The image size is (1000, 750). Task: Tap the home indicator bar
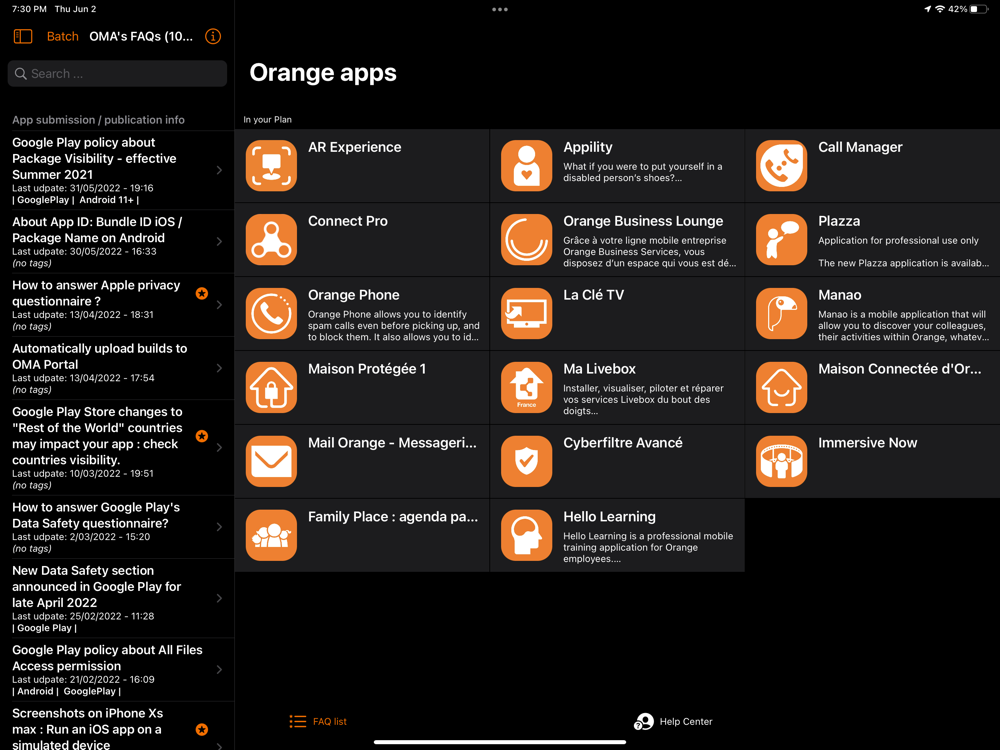500,742
